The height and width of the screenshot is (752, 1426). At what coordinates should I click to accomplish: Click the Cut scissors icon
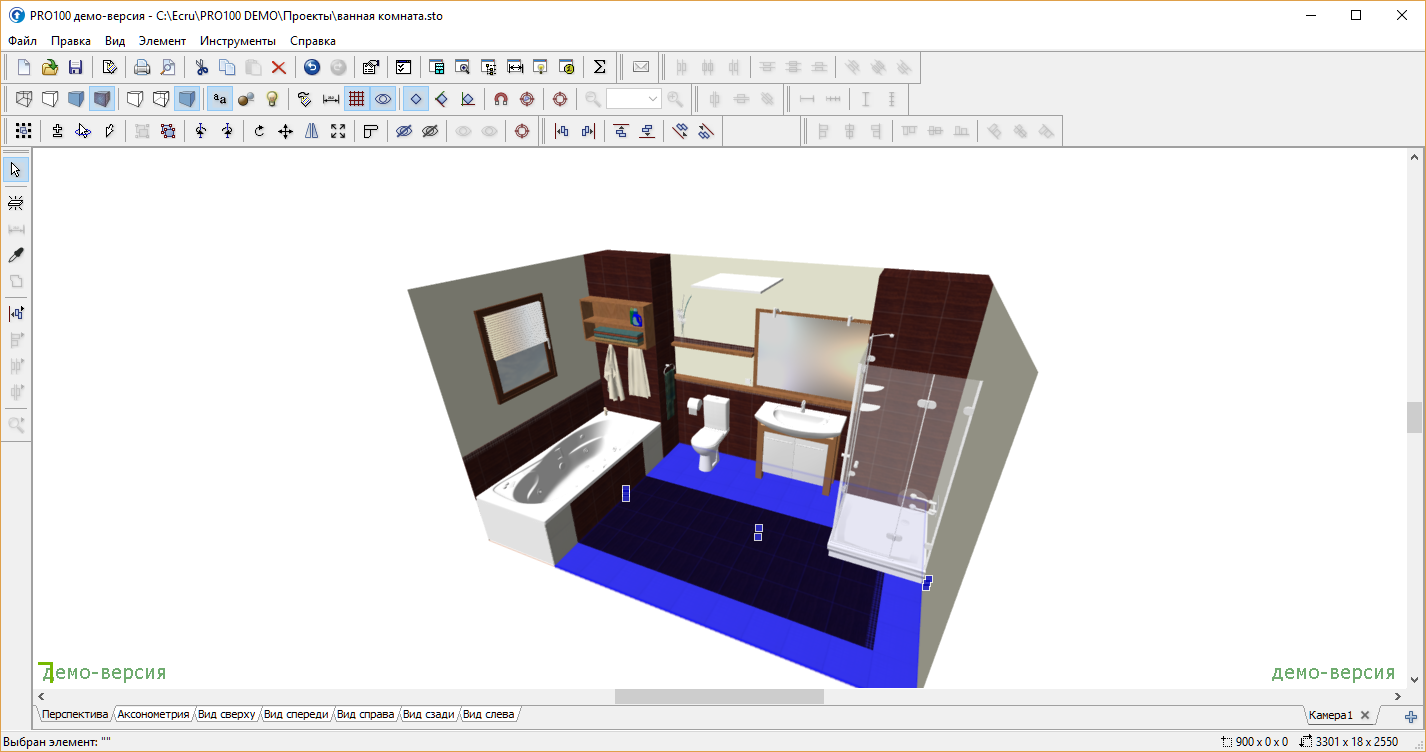pyautogui.click(x=201, y=68)
